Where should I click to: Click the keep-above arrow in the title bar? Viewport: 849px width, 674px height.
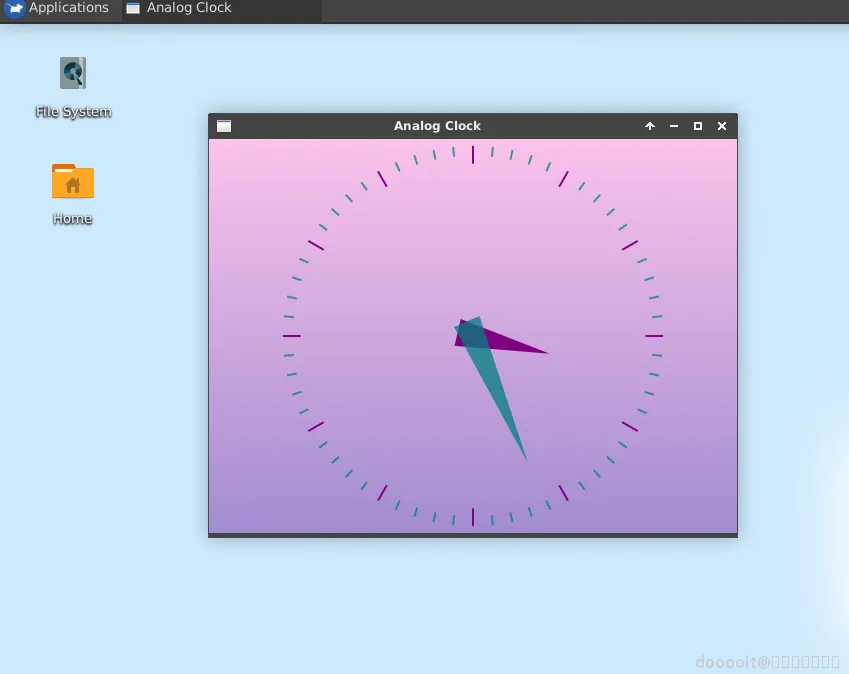tap(650, 126)
